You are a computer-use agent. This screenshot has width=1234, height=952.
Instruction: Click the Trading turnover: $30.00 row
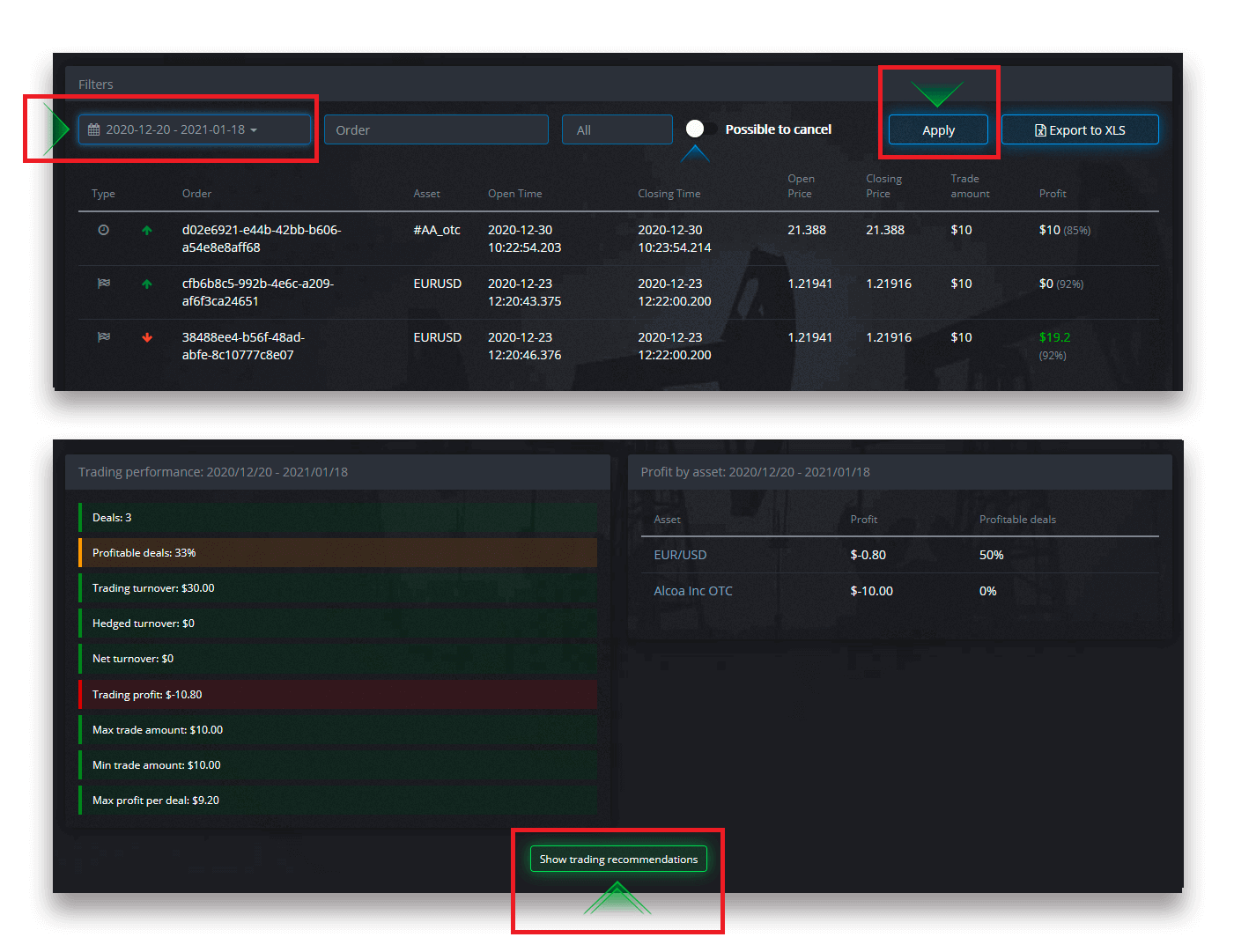338,588
